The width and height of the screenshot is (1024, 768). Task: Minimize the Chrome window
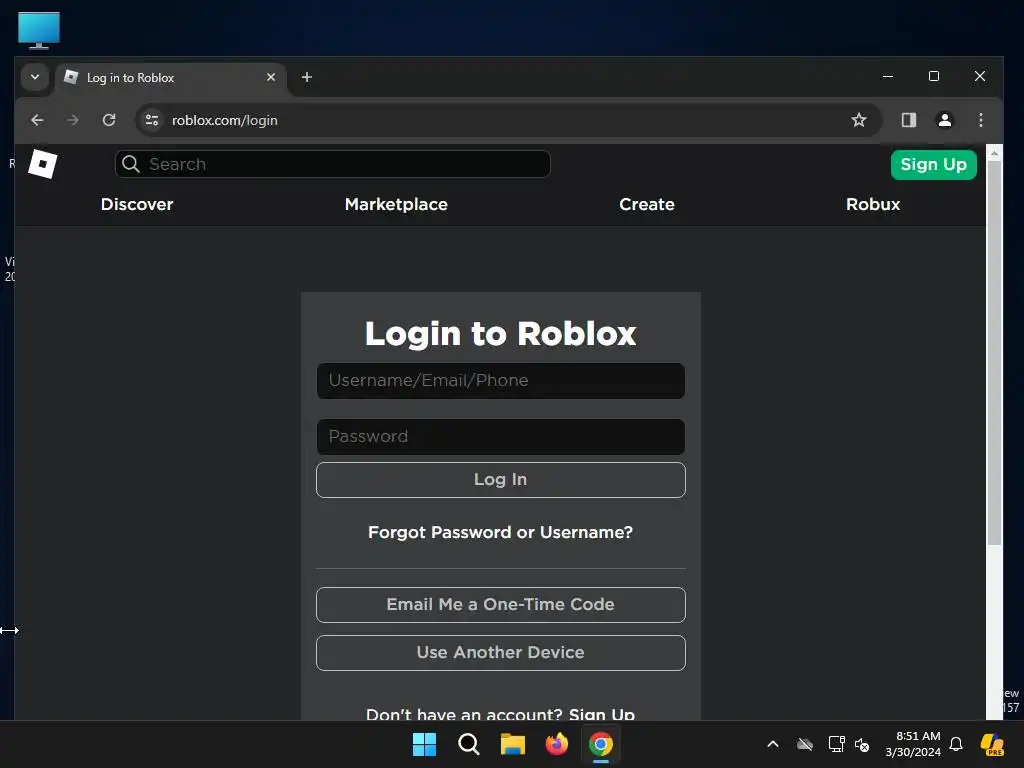pyautogui.click(x=888, y=76)
